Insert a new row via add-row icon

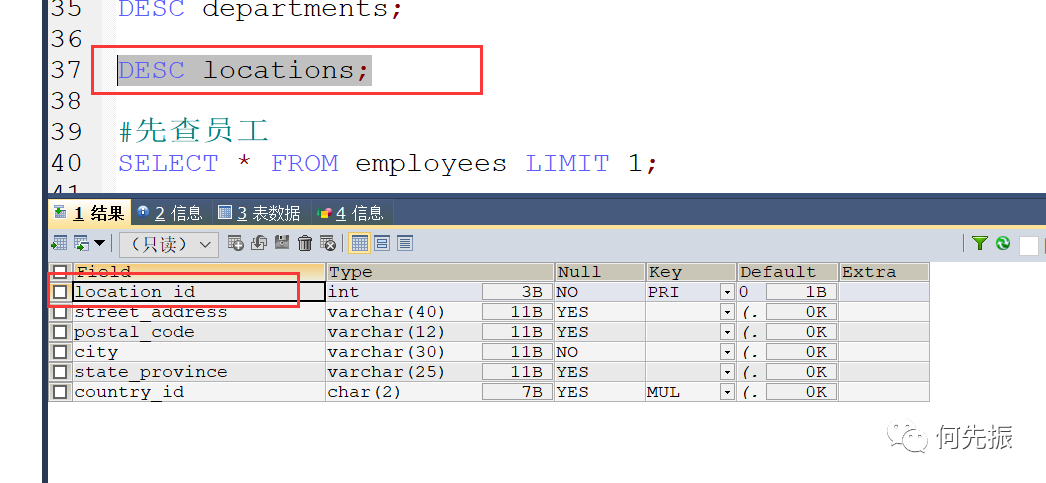click(235, 244)
